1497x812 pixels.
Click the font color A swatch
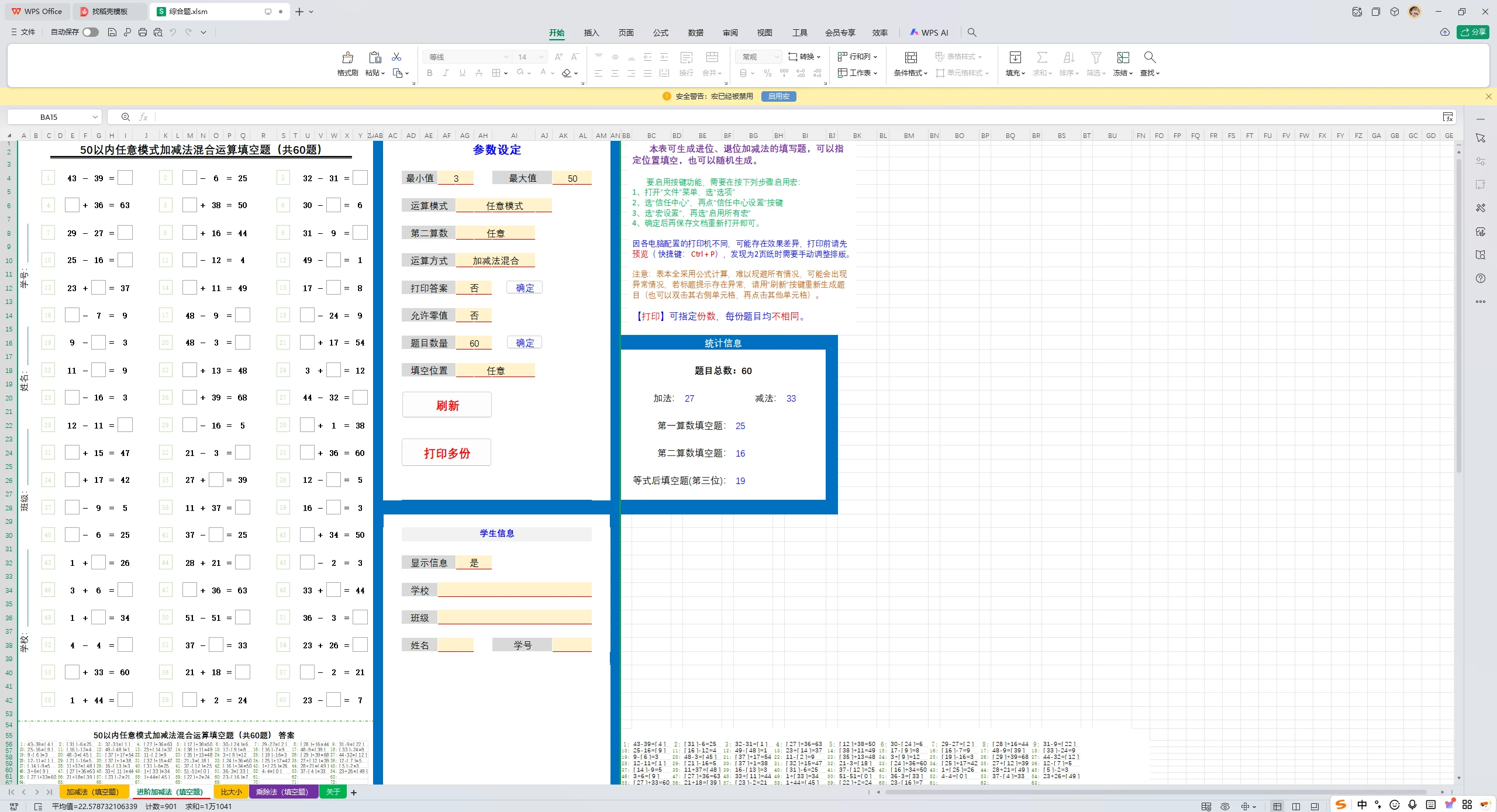pos(543,73)
